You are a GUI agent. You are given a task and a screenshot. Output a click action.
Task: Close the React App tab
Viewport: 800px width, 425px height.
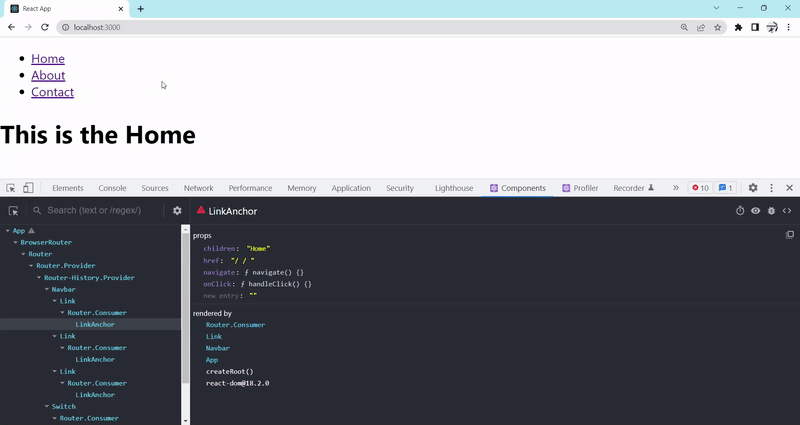pyautogui.click(x=121, y=9)
